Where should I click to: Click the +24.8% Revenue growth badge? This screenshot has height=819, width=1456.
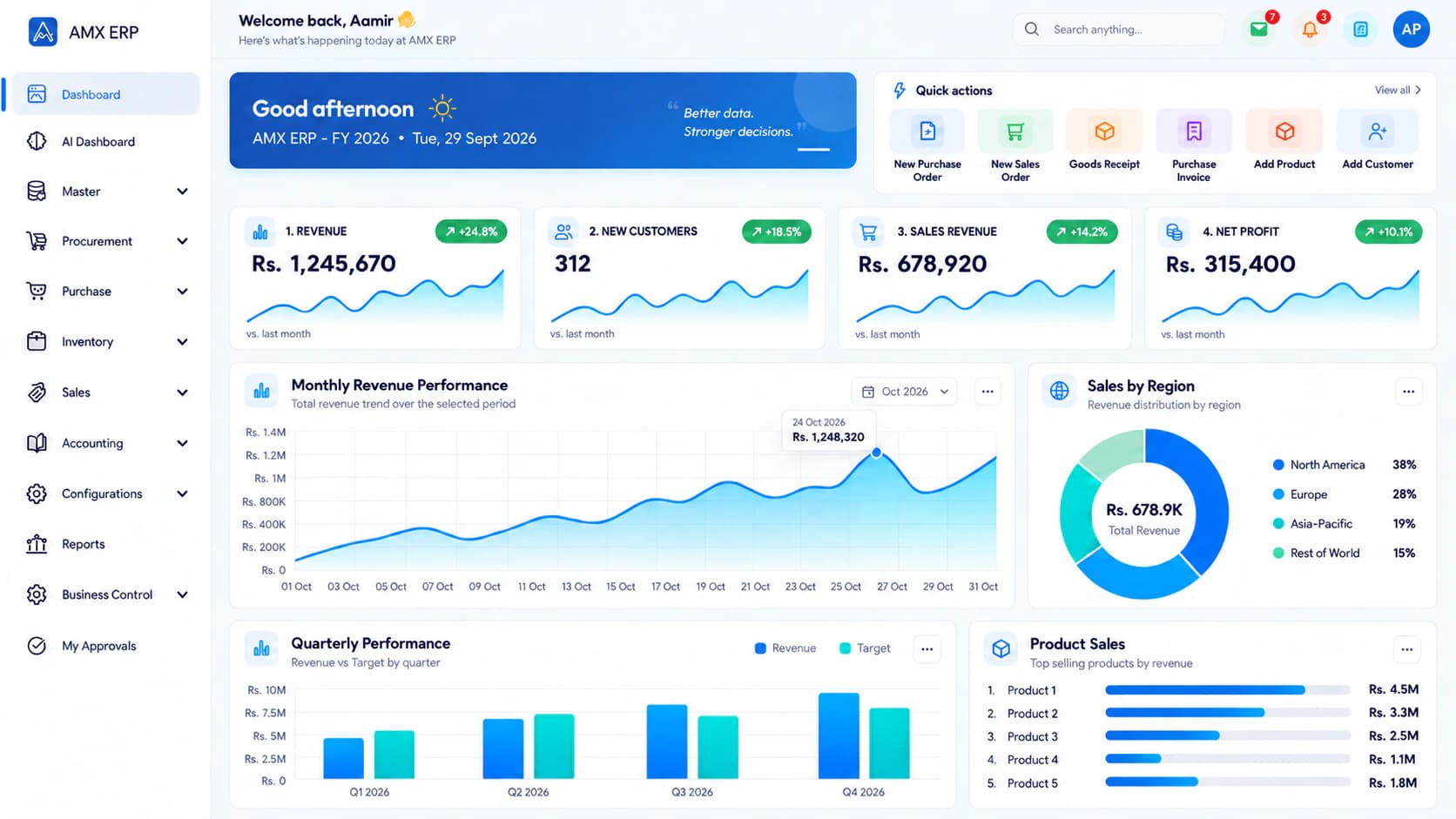coord(471,232)
